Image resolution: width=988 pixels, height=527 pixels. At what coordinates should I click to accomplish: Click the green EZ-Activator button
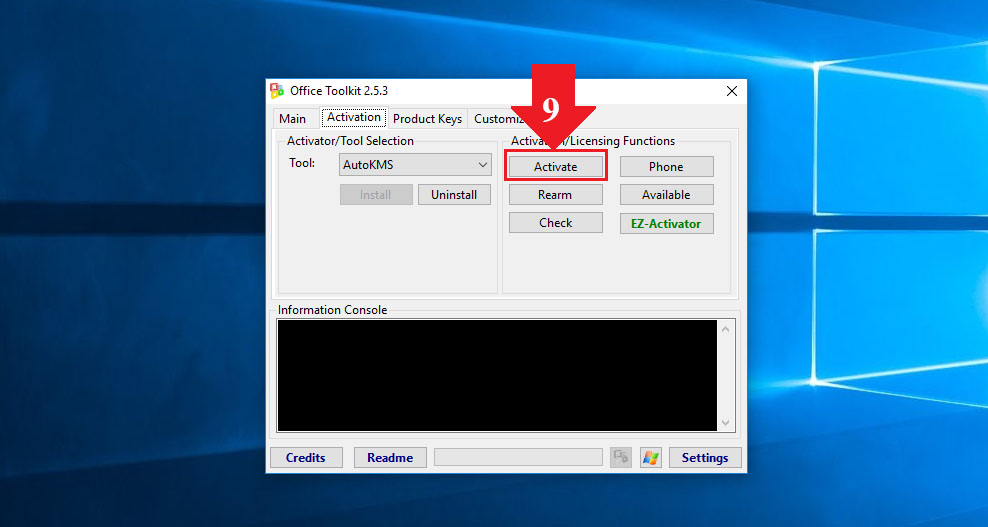click(667, 224)
